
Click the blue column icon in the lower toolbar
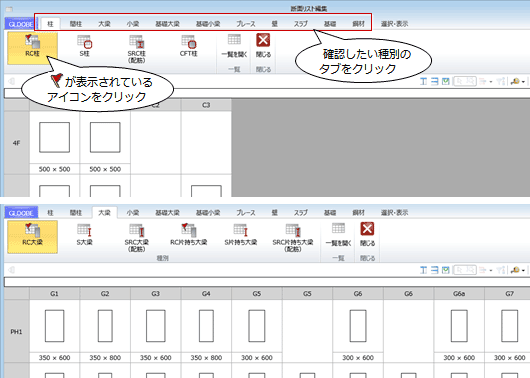click(x=423, y=270)
